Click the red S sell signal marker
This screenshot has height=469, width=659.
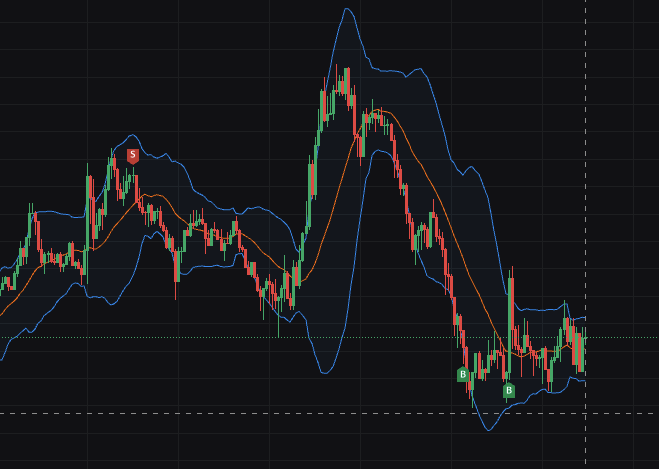133,156
